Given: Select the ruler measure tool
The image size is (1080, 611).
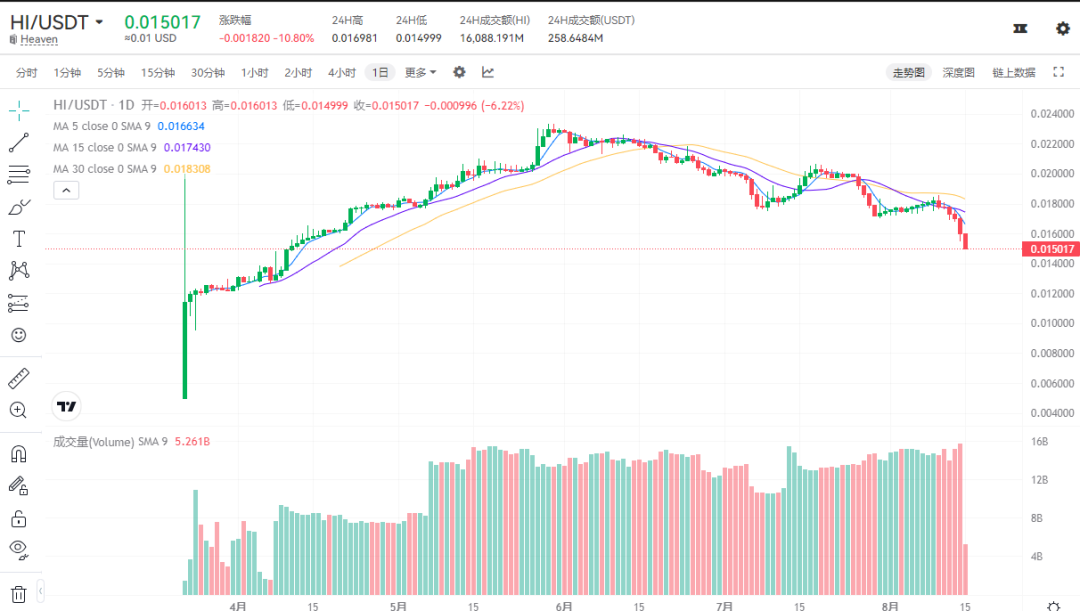Looking at the screenshot, I should click(x=18, y=378).
